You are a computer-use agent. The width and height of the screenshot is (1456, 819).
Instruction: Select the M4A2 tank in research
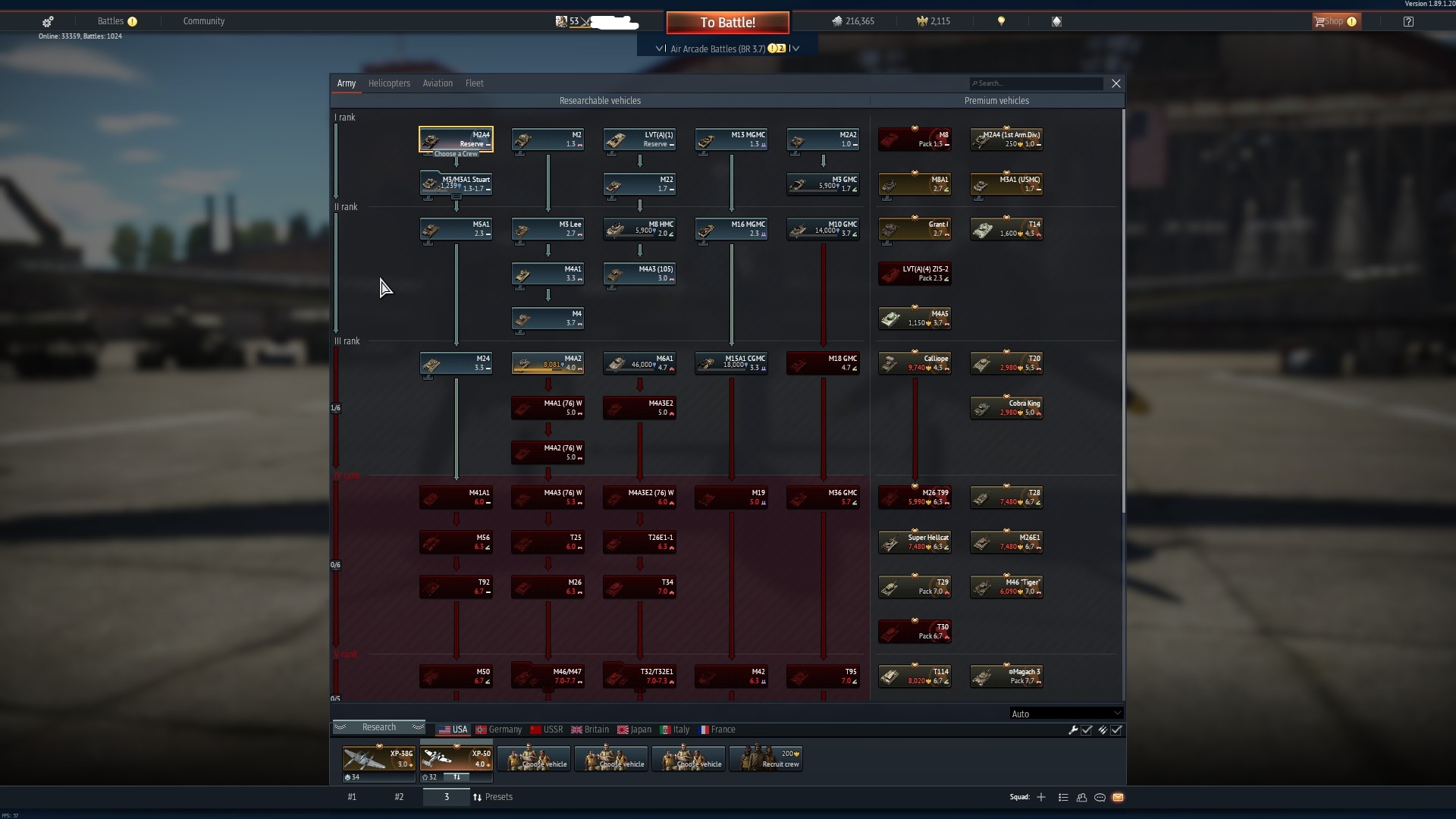548,363
